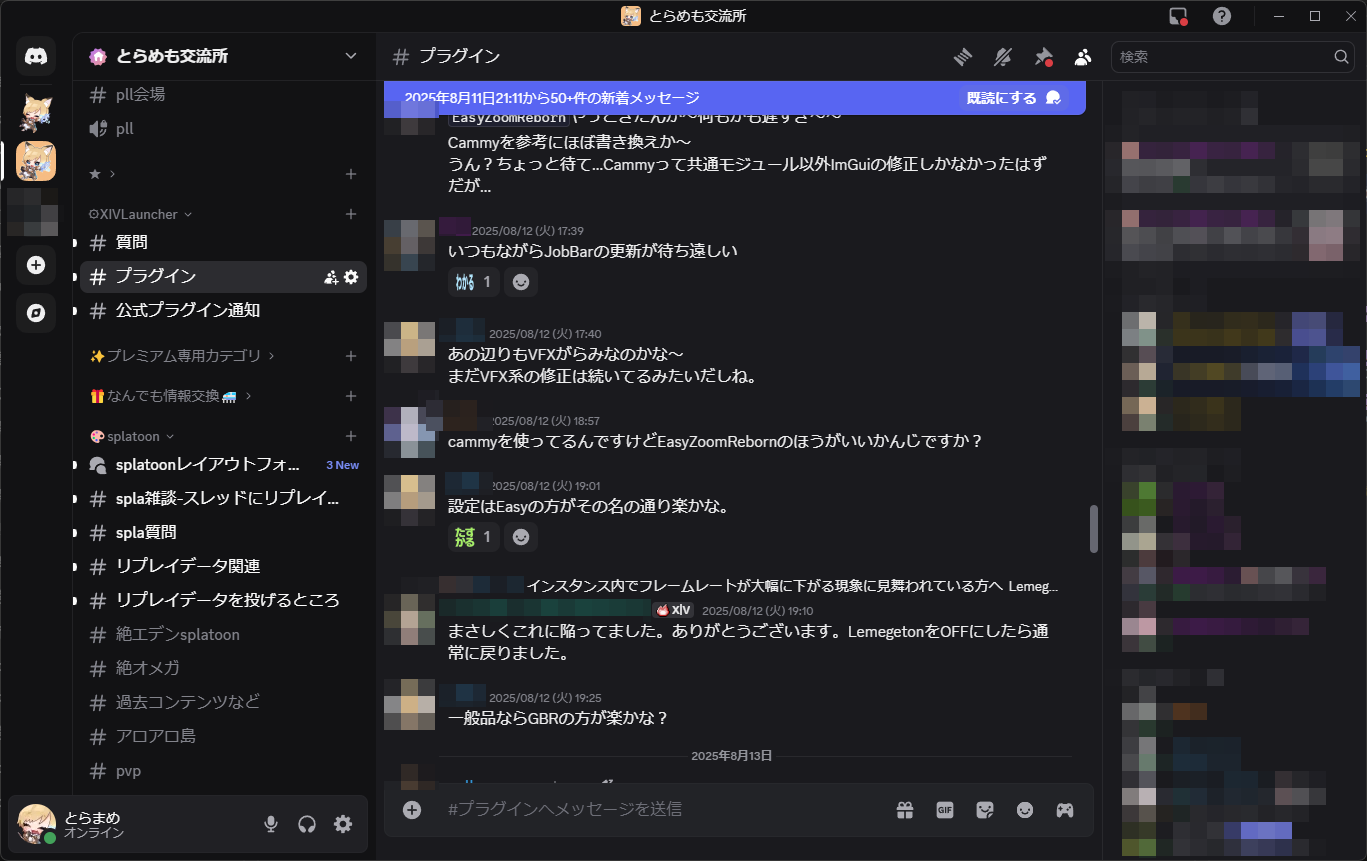Open the 公式プラグイン通知 channel
The height and width of the screenshot is (861, 1367).
[223, 311]
